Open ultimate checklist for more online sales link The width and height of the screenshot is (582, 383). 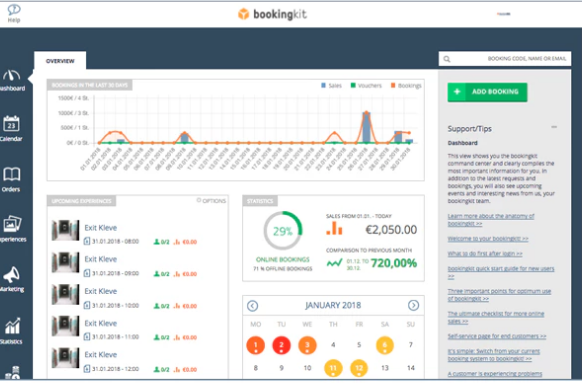pyautogui.click(x=496, y=317)
